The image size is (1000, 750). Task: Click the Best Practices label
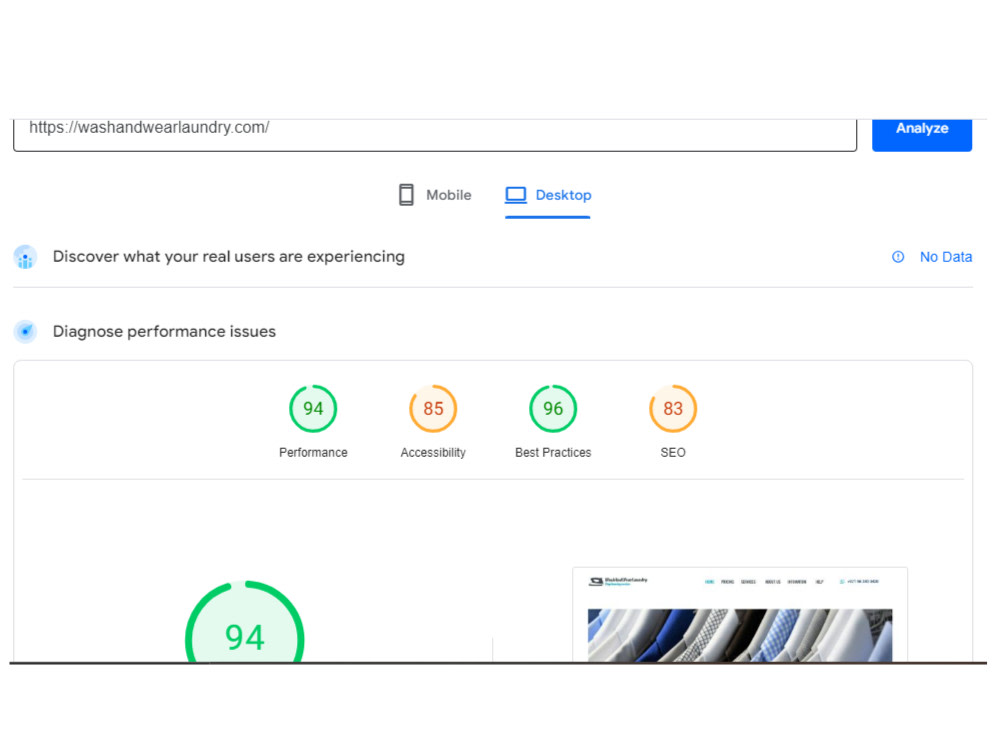(553, 453)
